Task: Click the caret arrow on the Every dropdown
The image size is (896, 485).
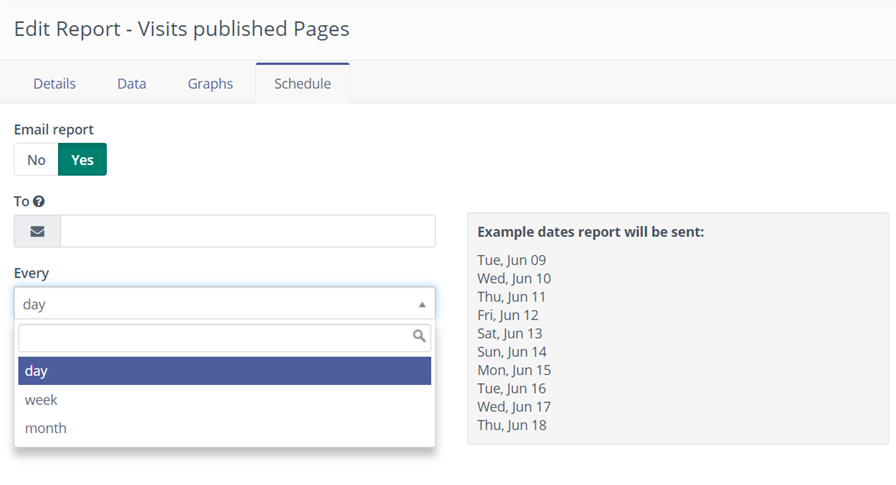Action: (421, 304)
